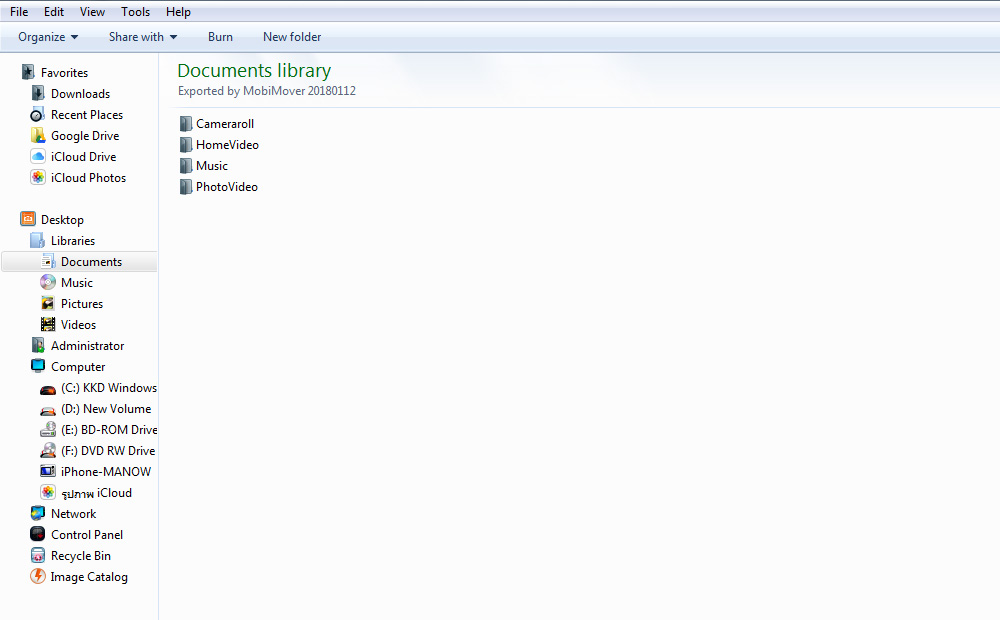1000x620 pixels.
Task: Create a New folder
Action: tap(291, 37)
